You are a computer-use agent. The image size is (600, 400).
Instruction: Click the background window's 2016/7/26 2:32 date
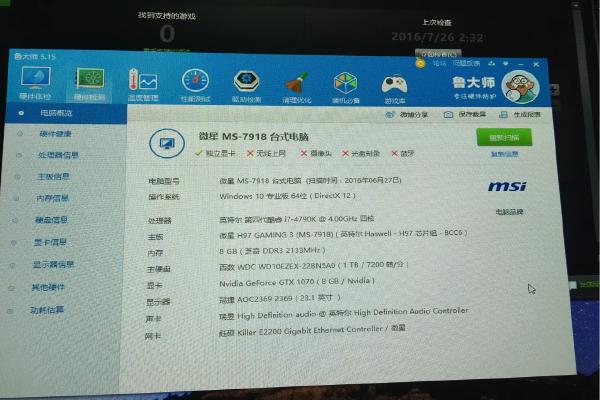(x=437, y=37)
